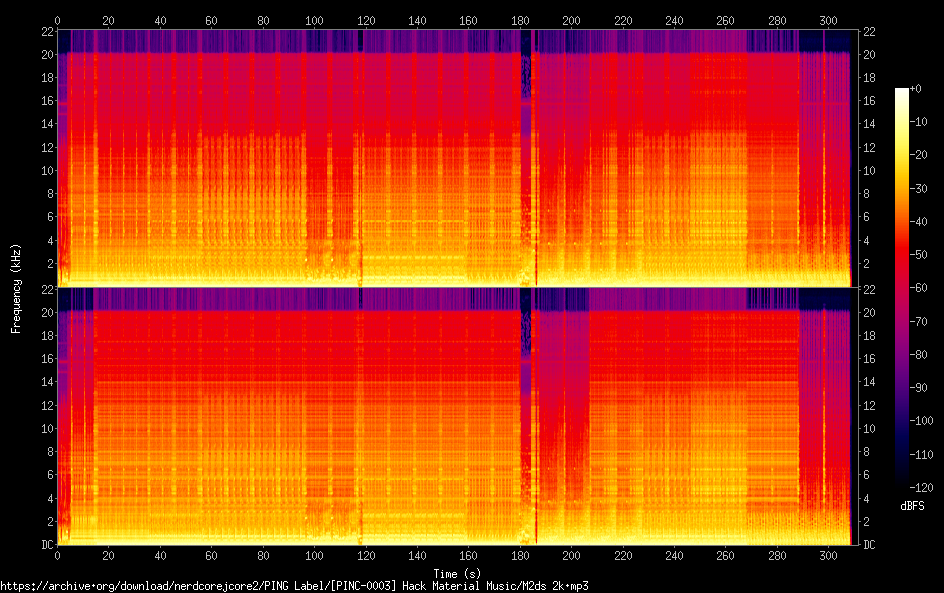Click the 40 tick on top time axis
The height and width of the screenshot is (593, 944).
pos(160,20)
